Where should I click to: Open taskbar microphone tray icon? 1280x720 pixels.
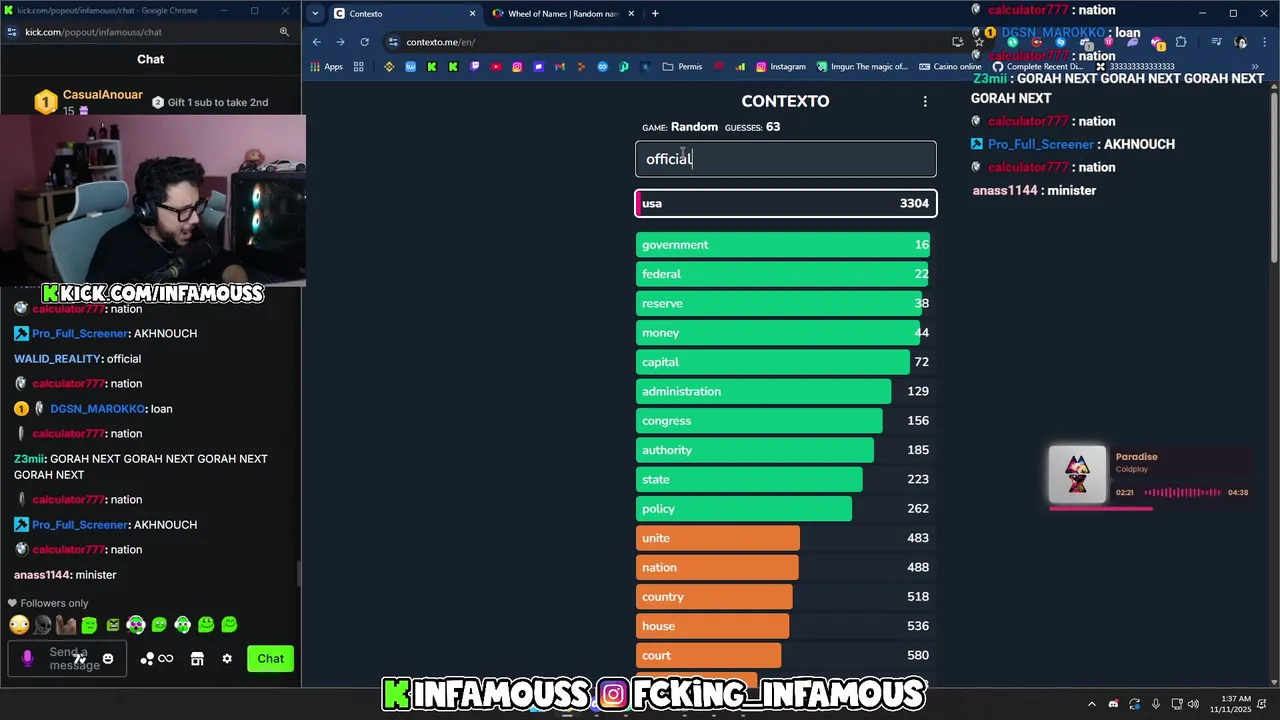tap(1156, 704)
